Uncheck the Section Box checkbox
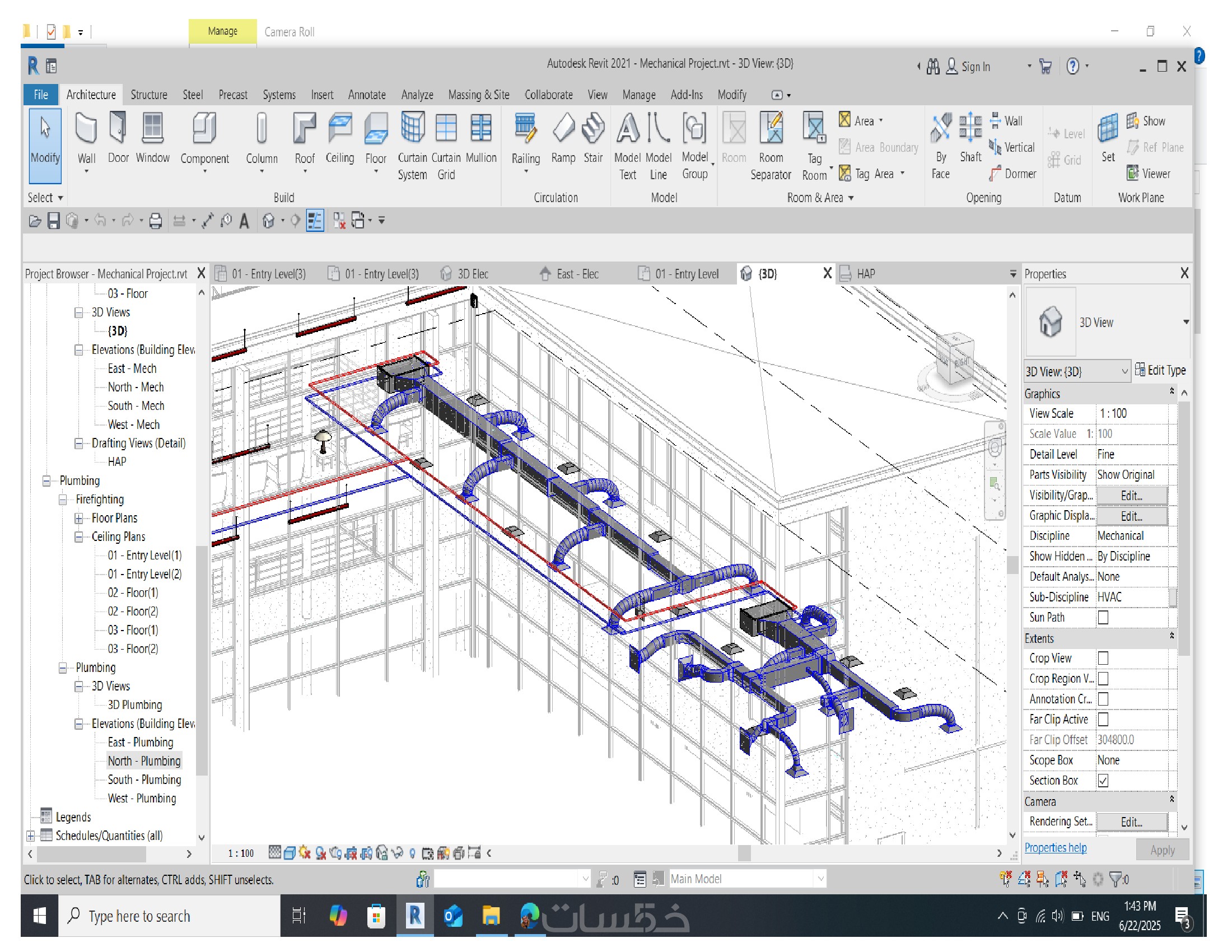Image resolution: width=1232 pixels, height=952 pixels. 1103,780
